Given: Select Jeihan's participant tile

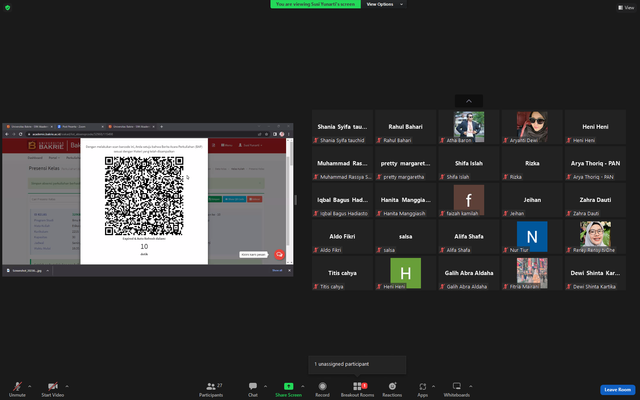Looking at the screenshot, I should tap(532, 200).
